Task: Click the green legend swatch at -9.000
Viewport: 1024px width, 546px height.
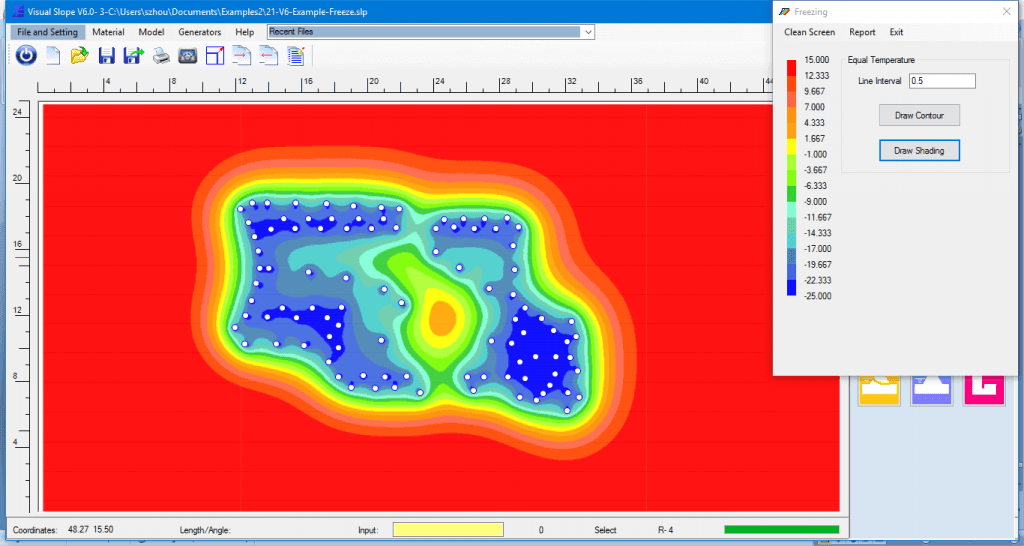Action: click(792, 193)
